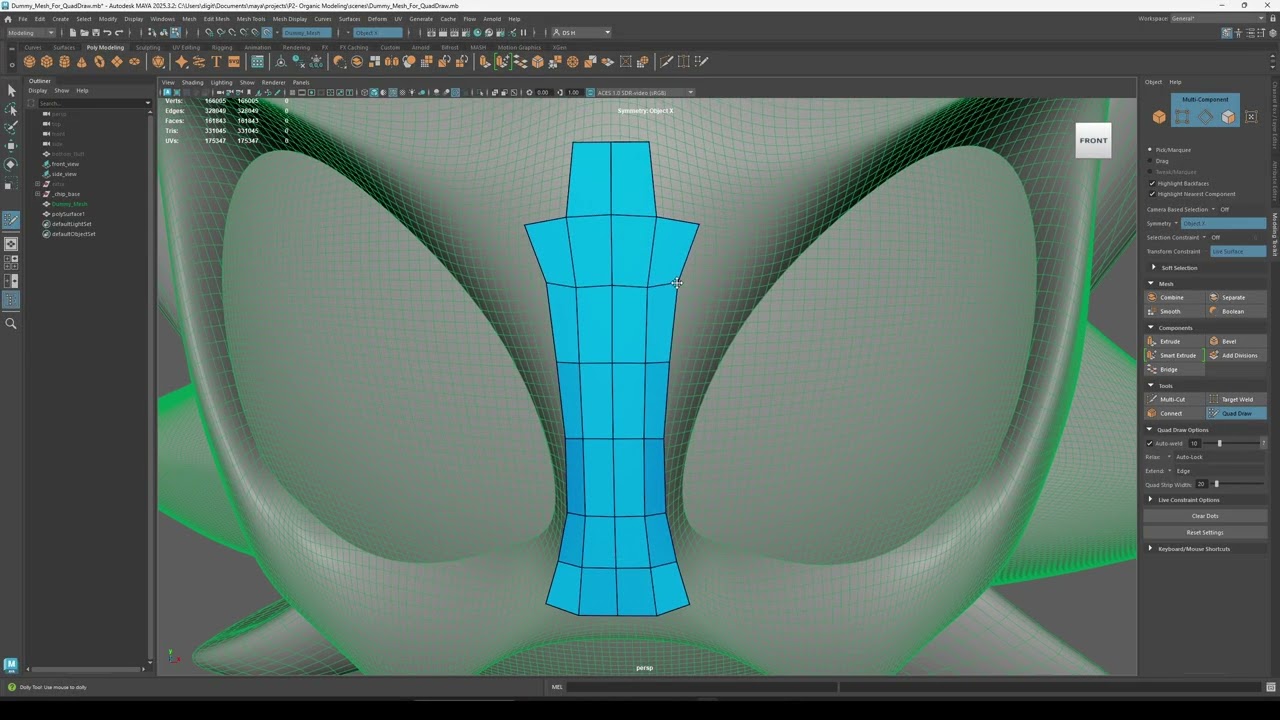The image size is (1280, 720).
Task: Create a polygon cube from shelf
Action: (x=47, y=62)
